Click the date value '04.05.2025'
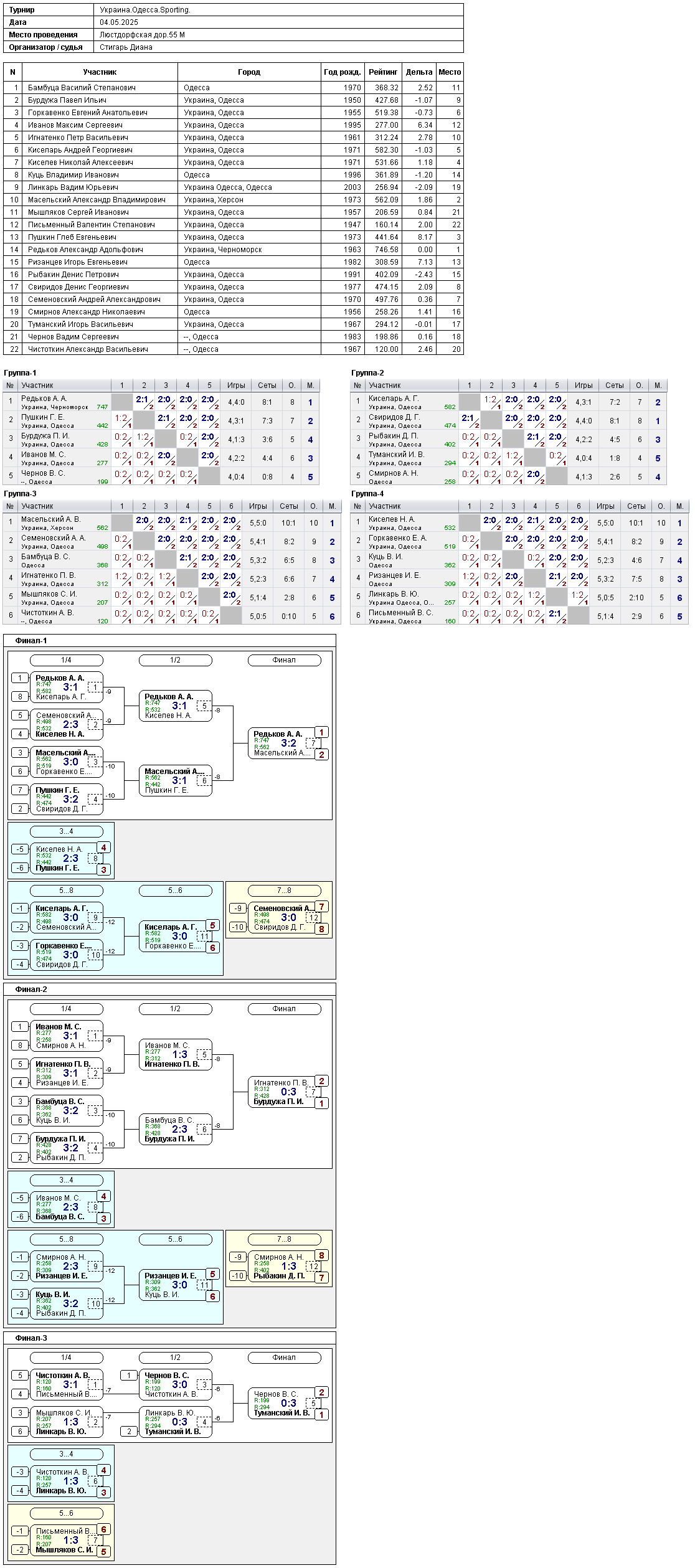This screenshot has height=1568, width=695. coord(119,22)
